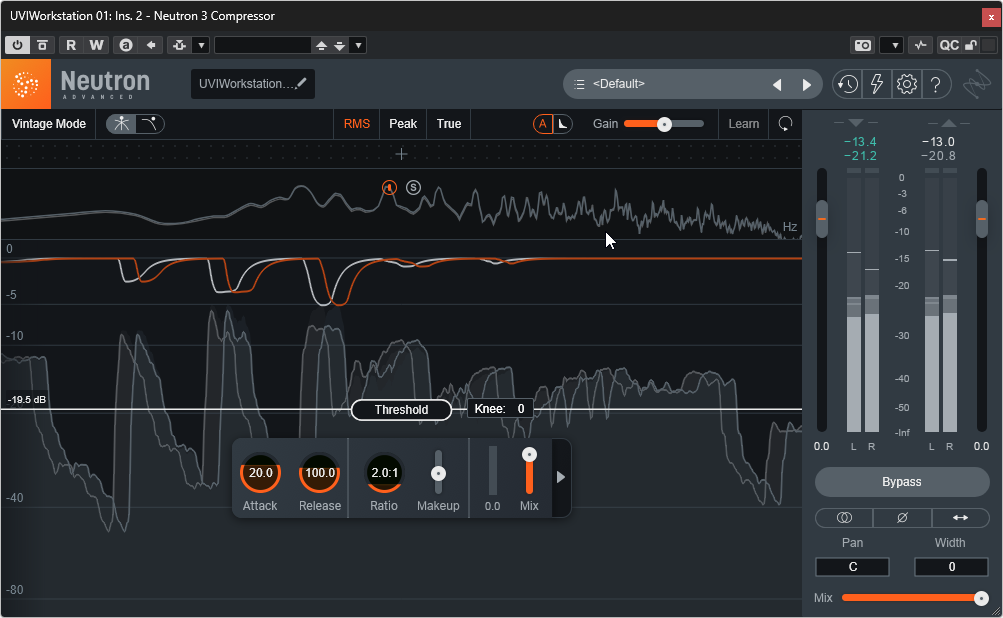
Task: Click the bypass effect icon beside the power button
Action: pyautogui.click(x=42, y=45)
